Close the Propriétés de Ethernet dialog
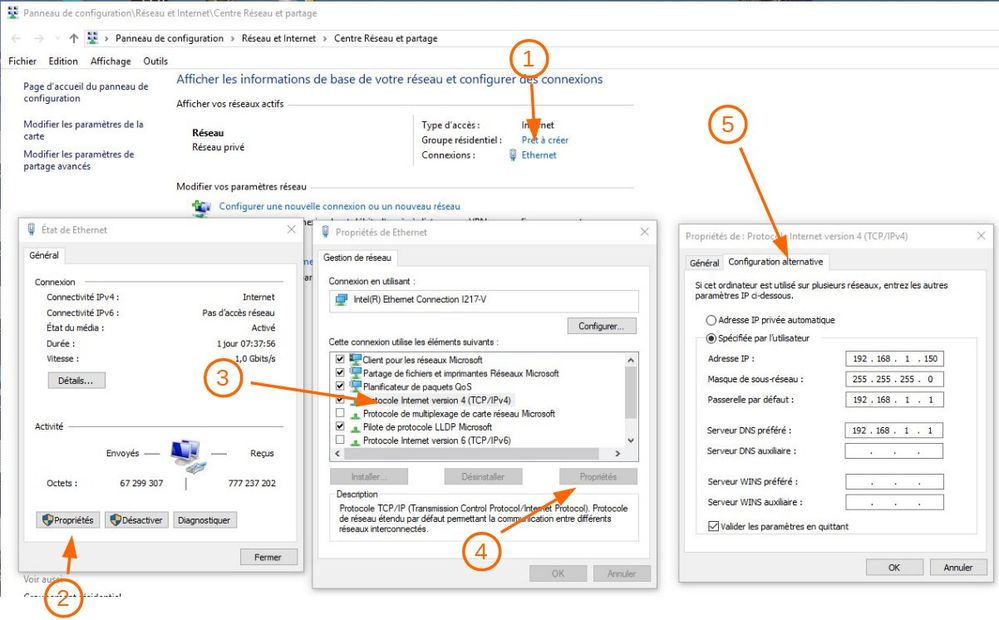This screenshot has width=999, height=620. pyautogui.click(x=644, y=232)
